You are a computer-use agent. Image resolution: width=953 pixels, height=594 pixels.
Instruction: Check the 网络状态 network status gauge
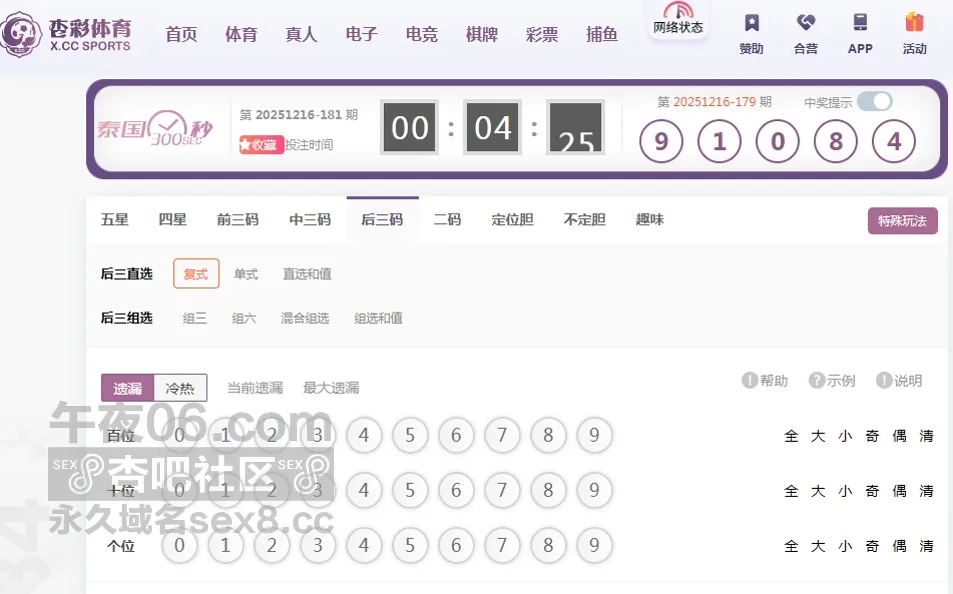(678, 18)
